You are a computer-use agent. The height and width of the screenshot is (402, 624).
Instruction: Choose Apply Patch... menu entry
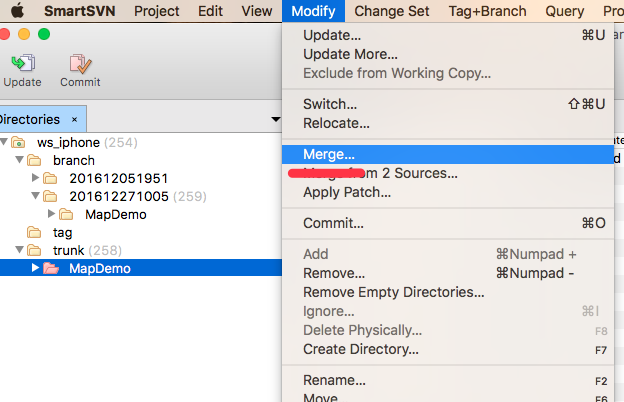pyautogui.click(x=448, y=193)
